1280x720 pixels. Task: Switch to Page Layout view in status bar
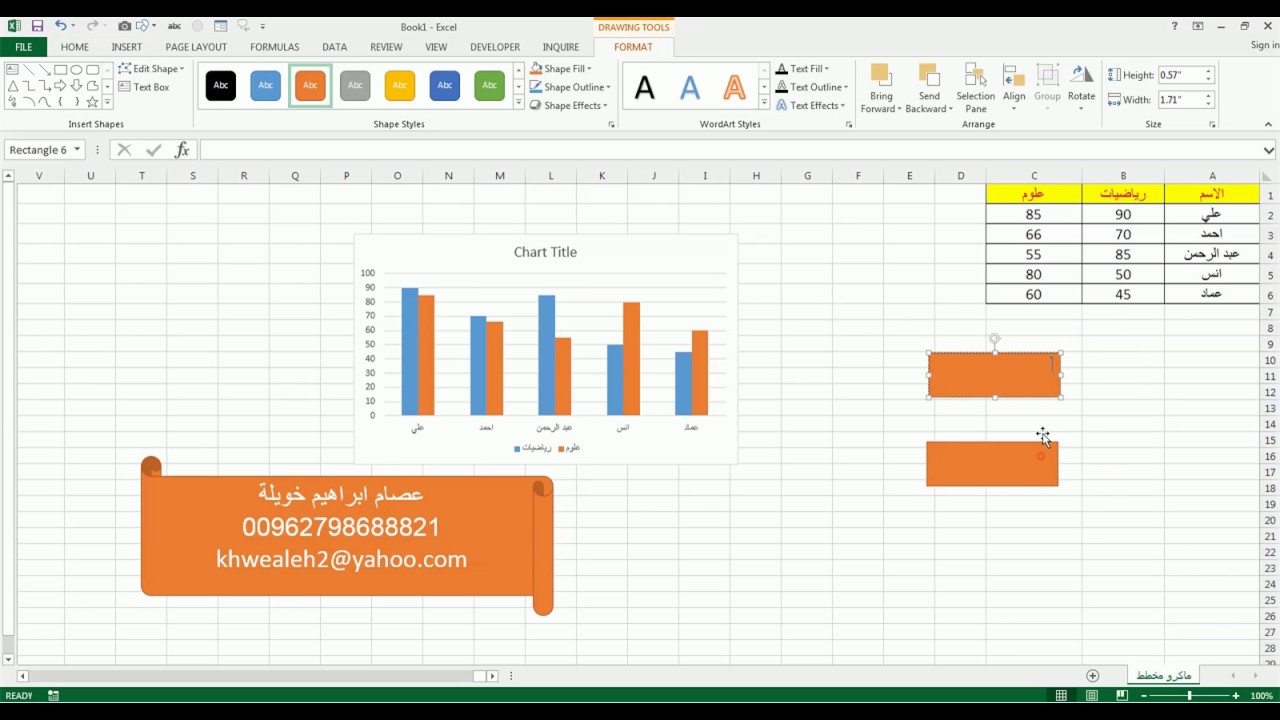(x=1092, y=696)
